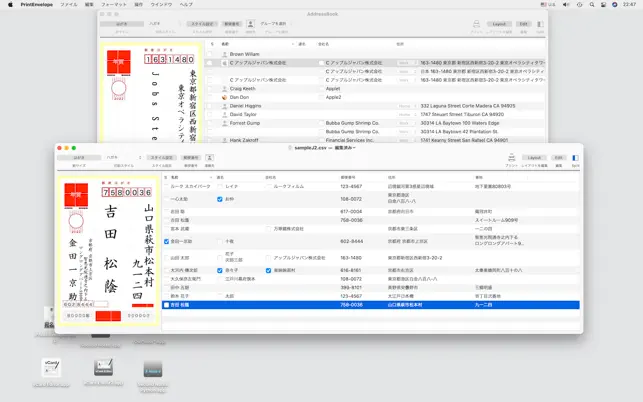Open the Home label dropdown for Daniel Higgins
This screenshot has width=643, height=402.
pos(406,106)
